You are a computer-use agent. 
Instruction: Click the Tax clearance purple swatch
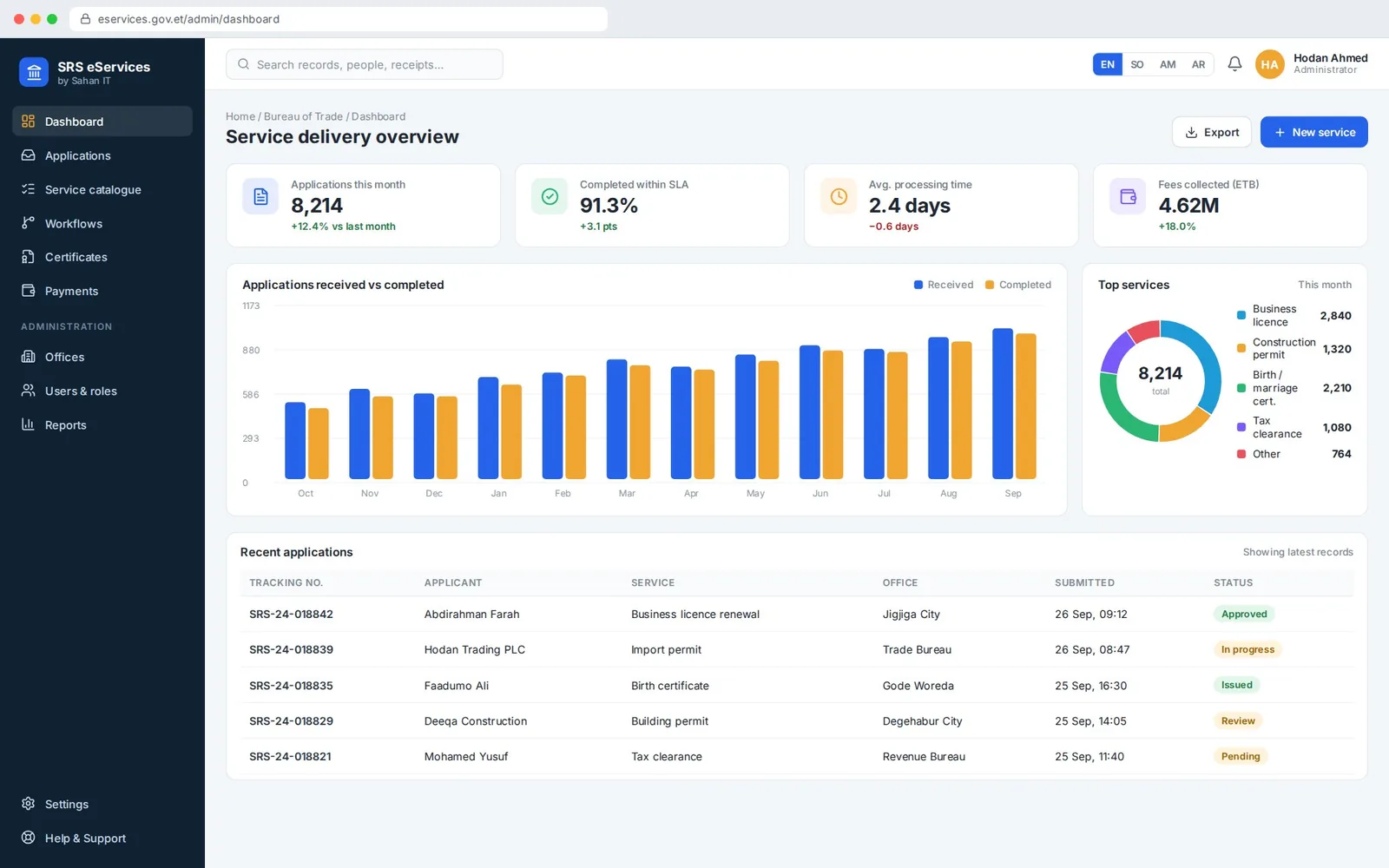coord(1241,427)
